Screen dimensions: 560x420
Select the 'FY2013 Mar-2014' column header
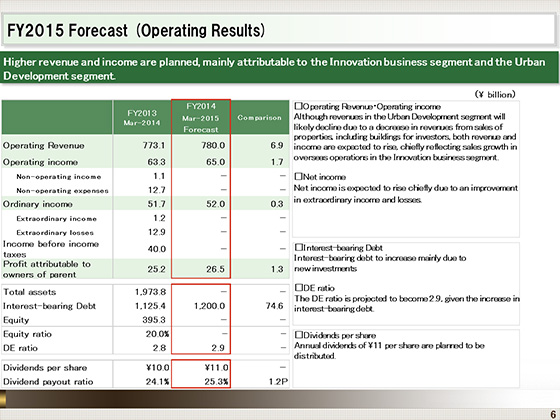(x=142, y=118)
